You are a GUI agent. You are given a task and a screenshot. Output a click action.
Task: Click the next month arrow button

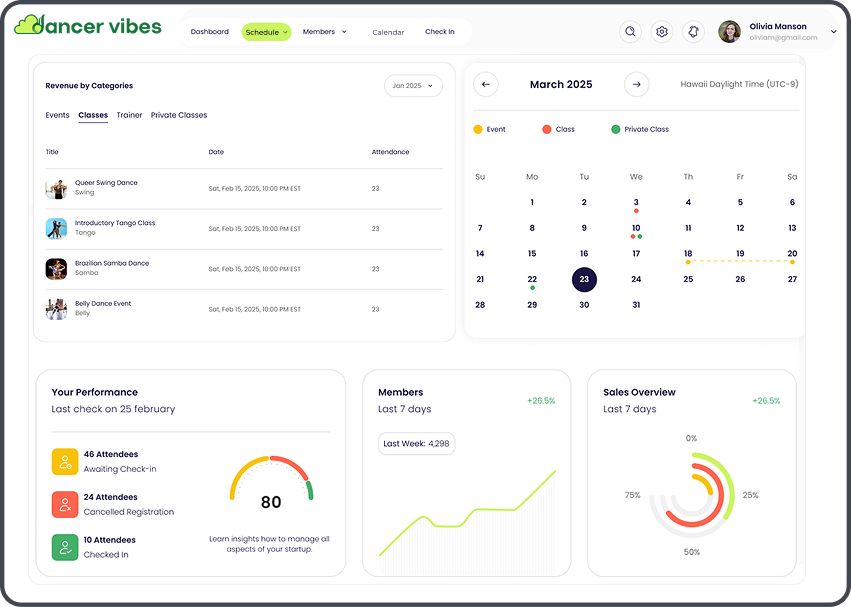(636, 84)
